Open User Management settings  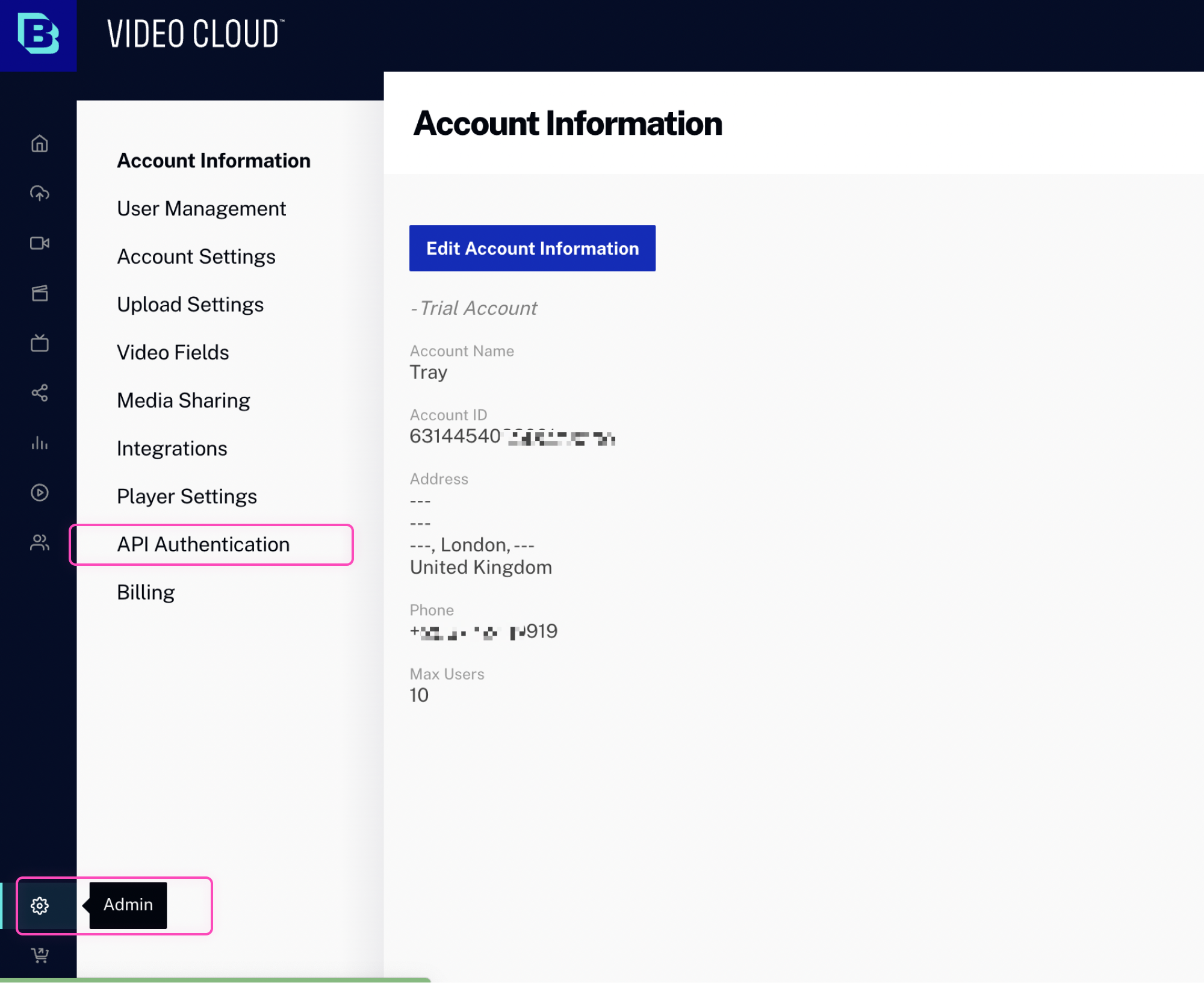click(201, 208)
